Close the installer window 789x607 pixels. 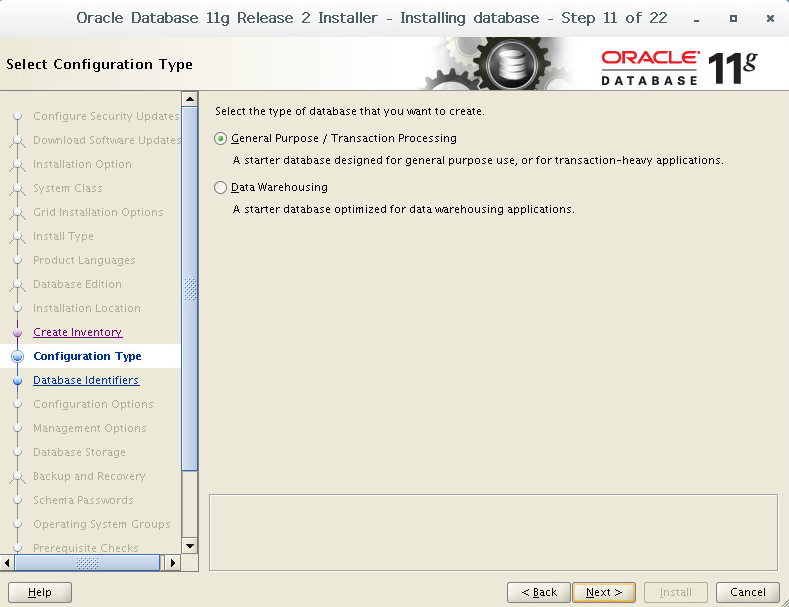coord(770,19)
